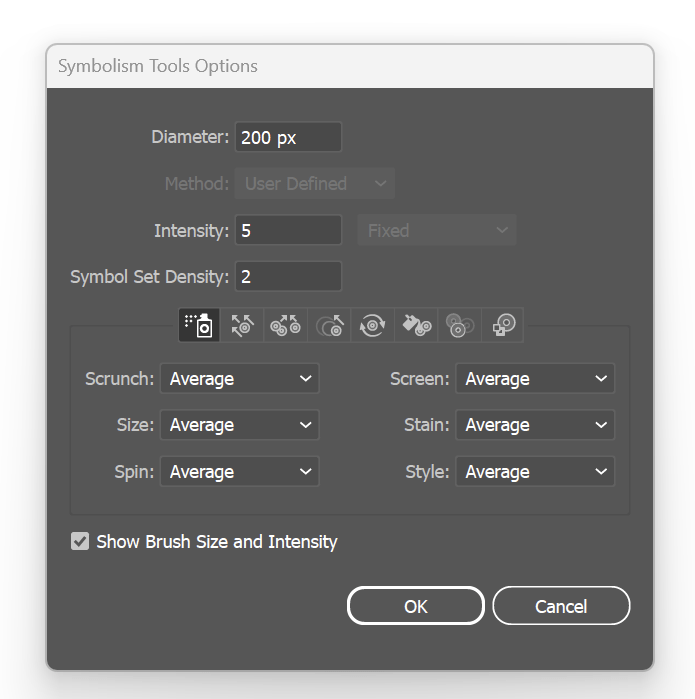
Task: Toggle Show Brush Size and Intensity checkbox
Action: pyautogui.click(x=80, y=541)
